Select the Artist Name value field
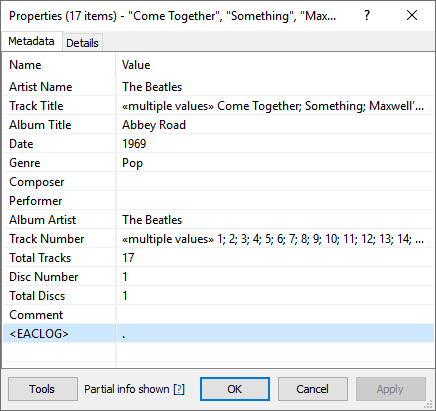Image resolution: width=436 pixels, height=411 pixels. pyautogui.click(x=275, y=87)
